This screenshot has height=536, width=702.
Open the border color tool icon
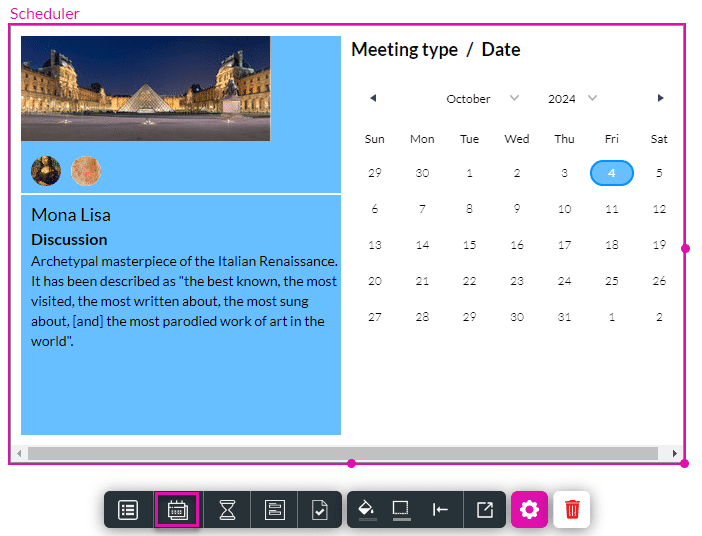pos(401,510)
